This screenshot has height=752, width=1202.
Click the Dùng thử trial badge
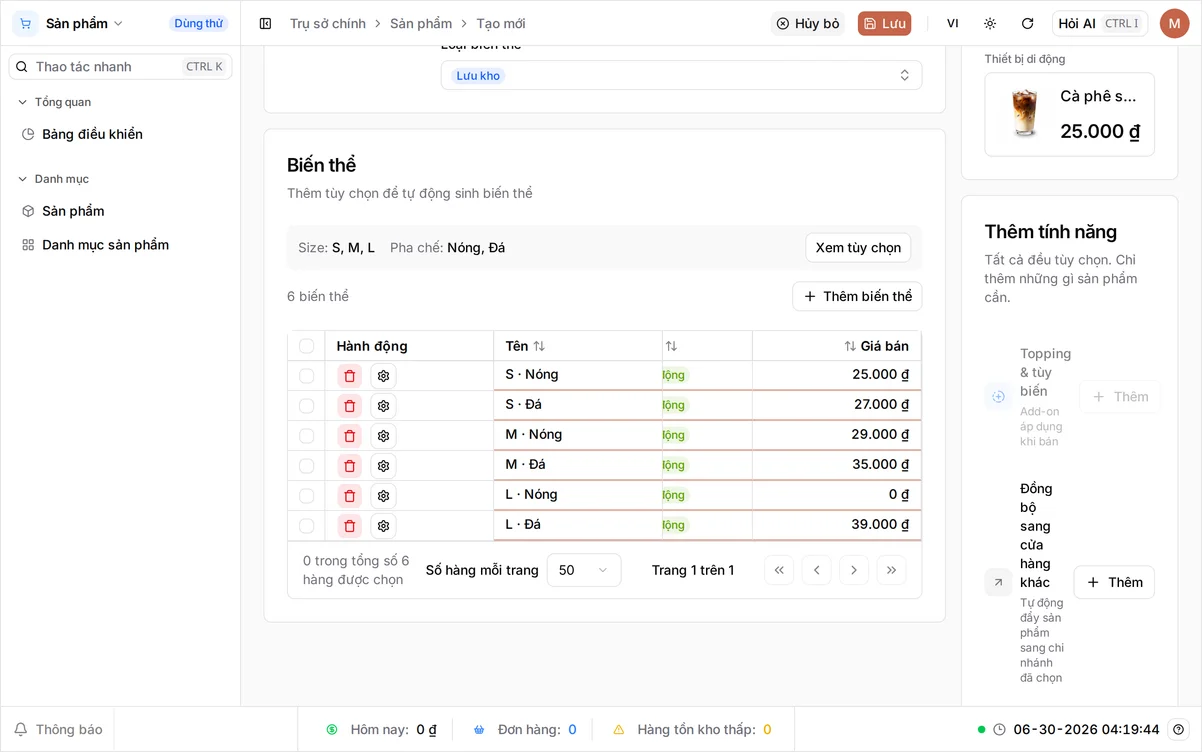pos(199,23)
